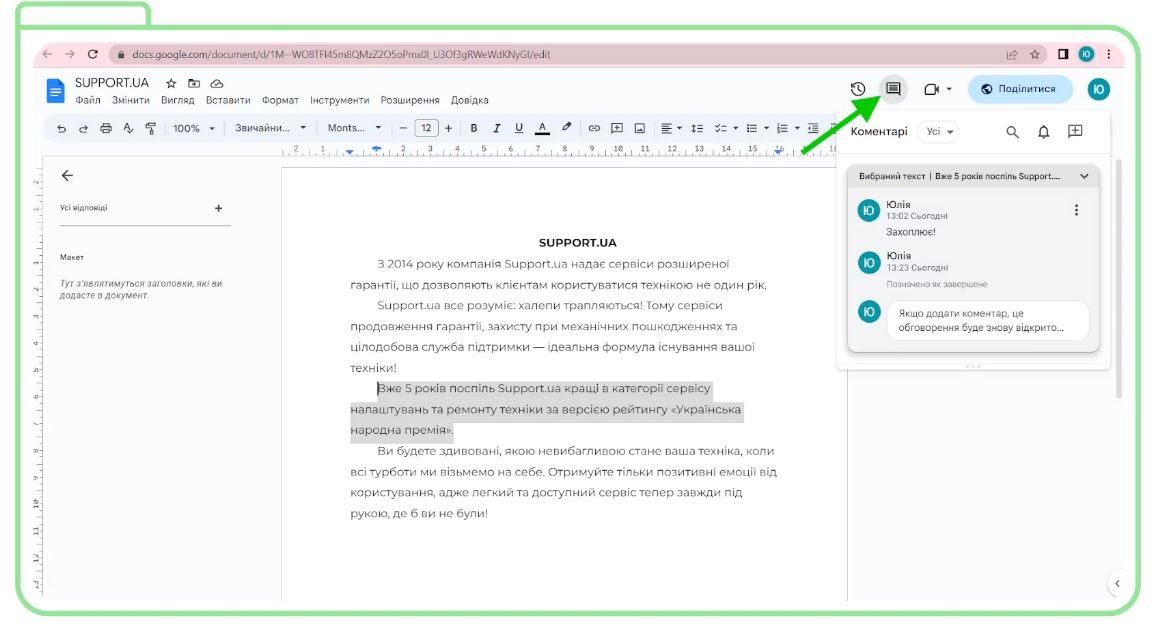This screenshot has width=1155, height=626.
Task: Undo the last action
Action: click(61, 128)
